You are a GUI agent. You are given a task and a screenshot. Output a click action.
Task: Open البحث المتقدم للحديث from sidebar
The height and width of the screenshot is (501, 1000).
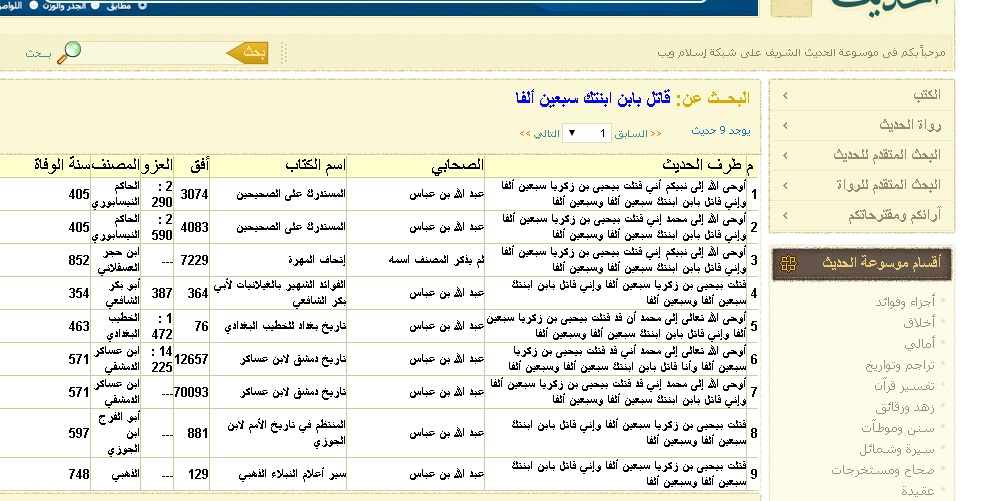pyautogui.click(x=863, y=155)
